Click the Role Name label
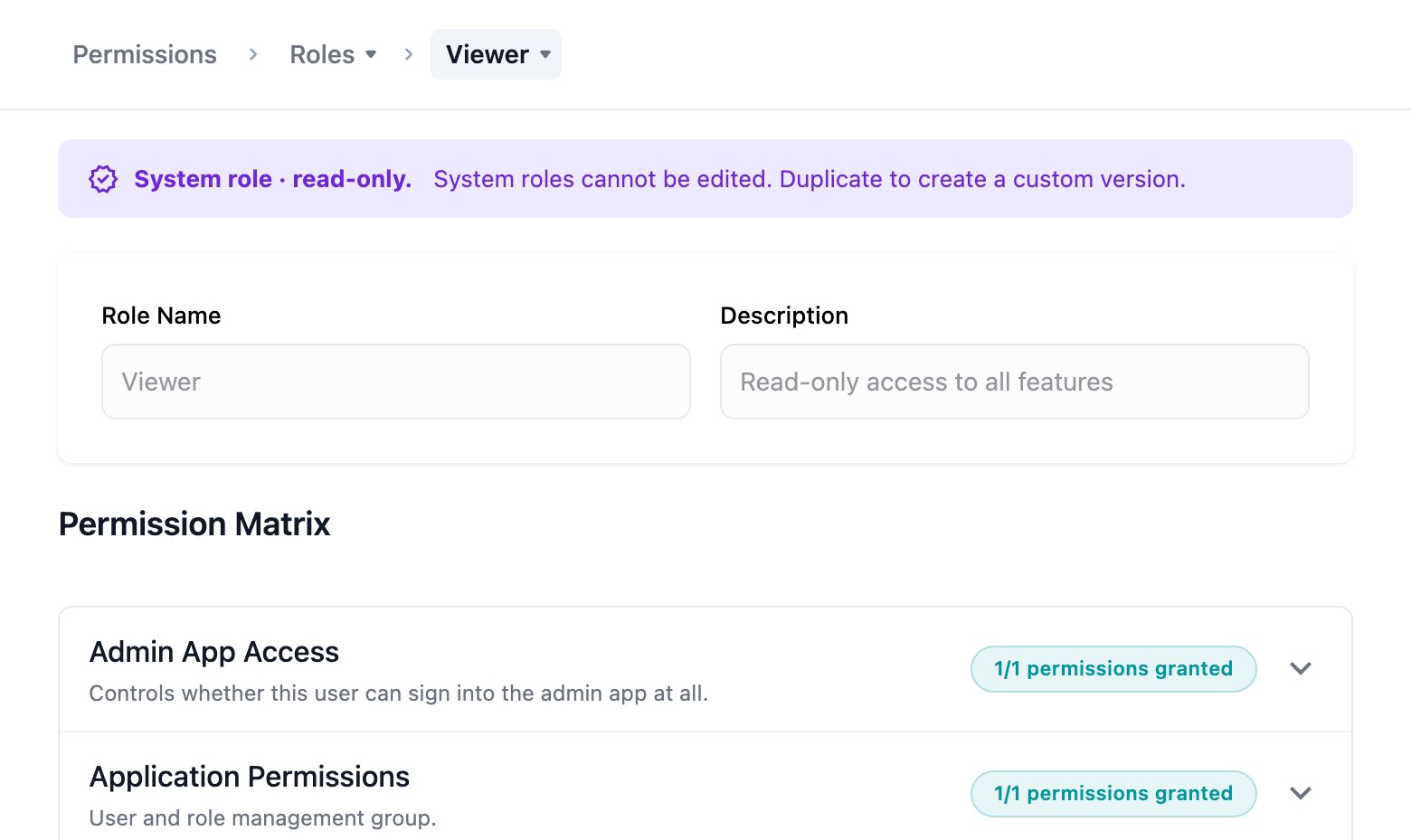Image resolution: width=1411 pixels, height=840 pixels. [x=161, y=316]
